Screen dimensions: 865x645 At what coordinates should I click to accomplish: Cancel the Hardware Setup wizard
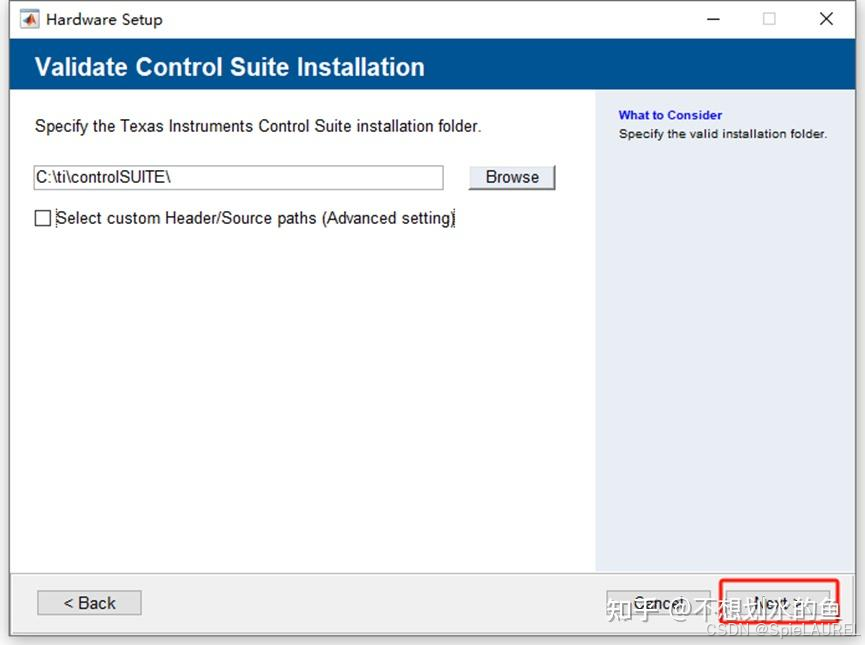click(658, 603)
